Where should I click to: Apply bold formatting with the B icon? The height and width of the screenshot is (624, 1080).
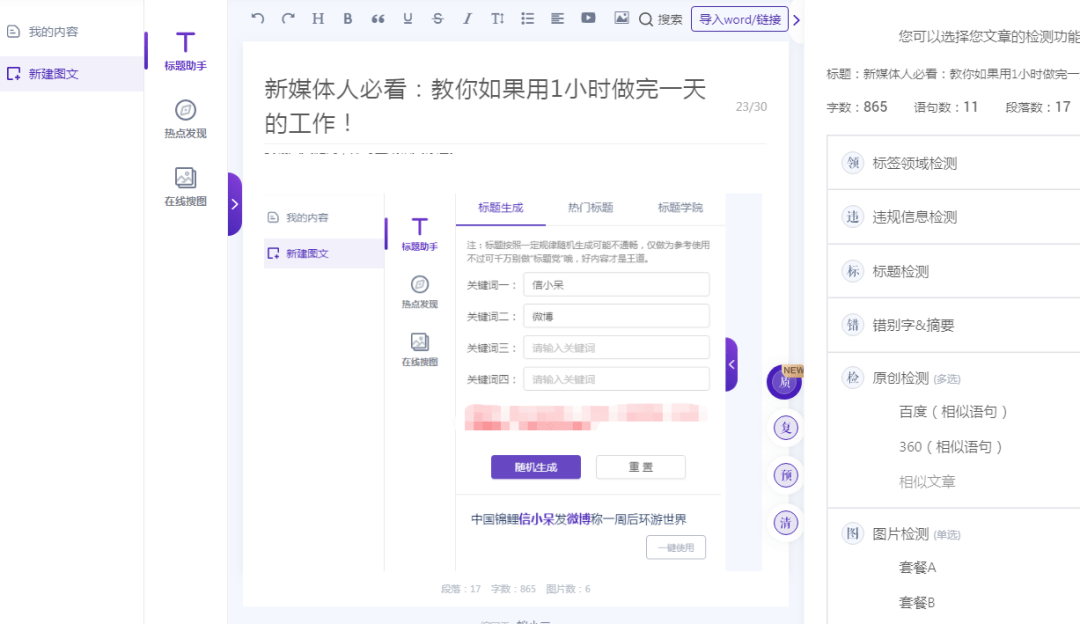348,18
